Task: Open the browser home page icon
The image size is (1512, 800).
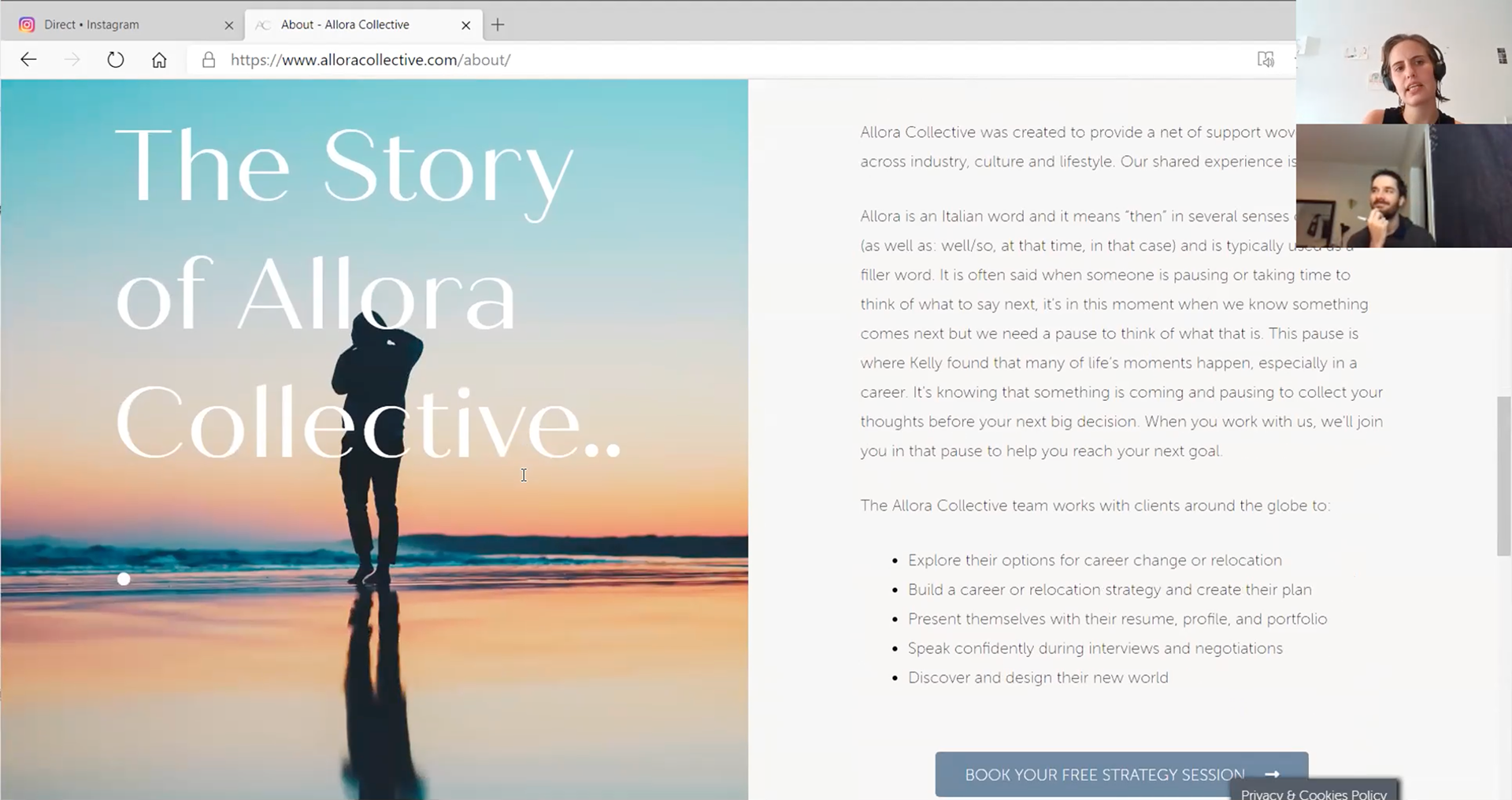Action: click(159, 60)
